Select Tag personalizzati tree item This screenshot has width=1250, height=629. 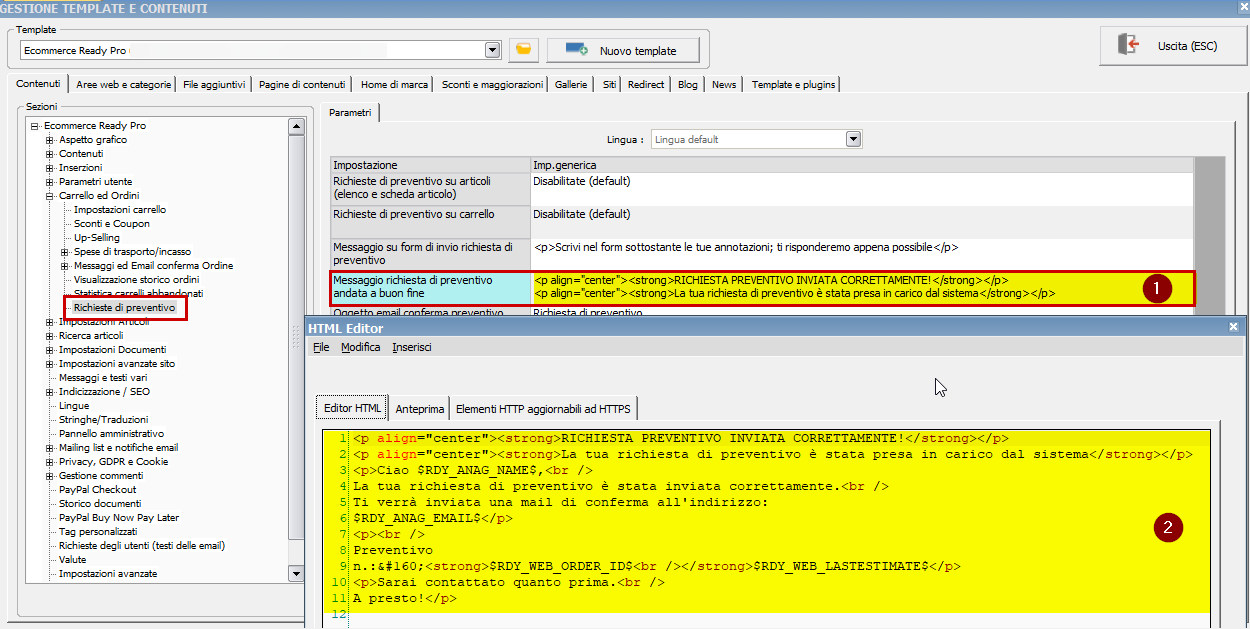click(98, 532)
